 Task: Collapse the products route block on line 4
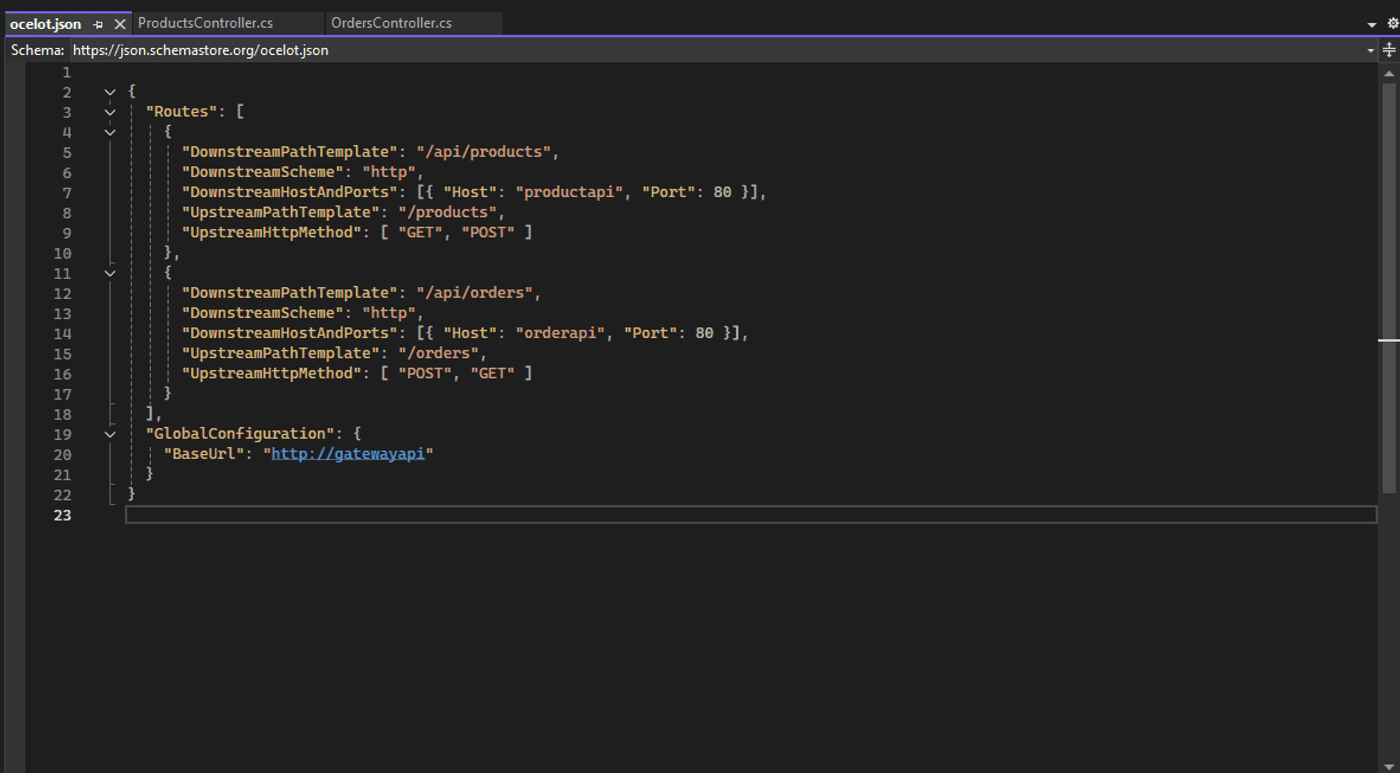tap(110, 132)
